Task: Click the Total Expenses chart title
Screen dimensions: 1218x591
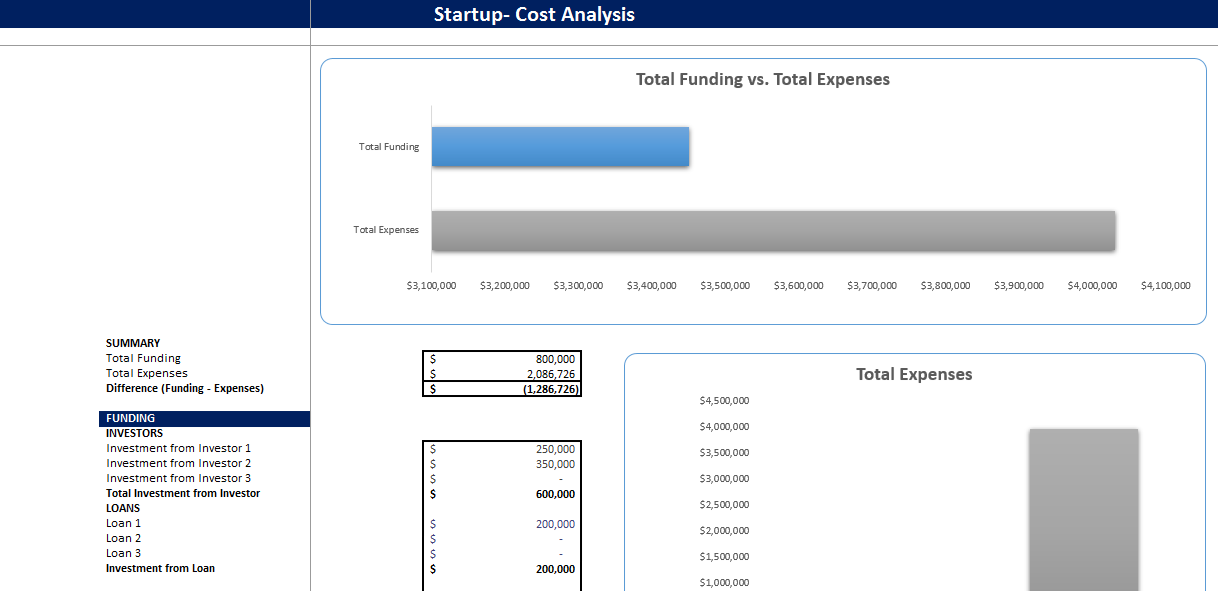Action: [x=913, y=374]
